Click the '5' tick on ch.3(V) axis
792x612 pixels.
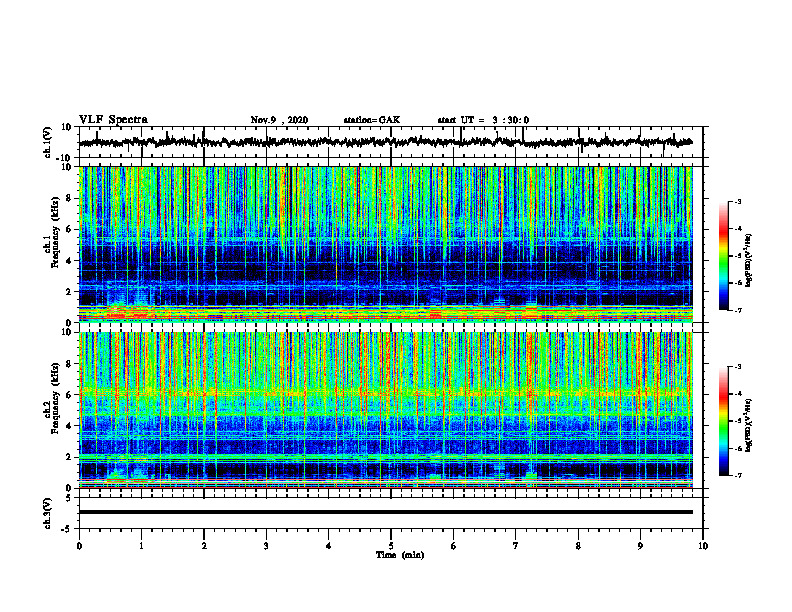(x=70, y=497)
